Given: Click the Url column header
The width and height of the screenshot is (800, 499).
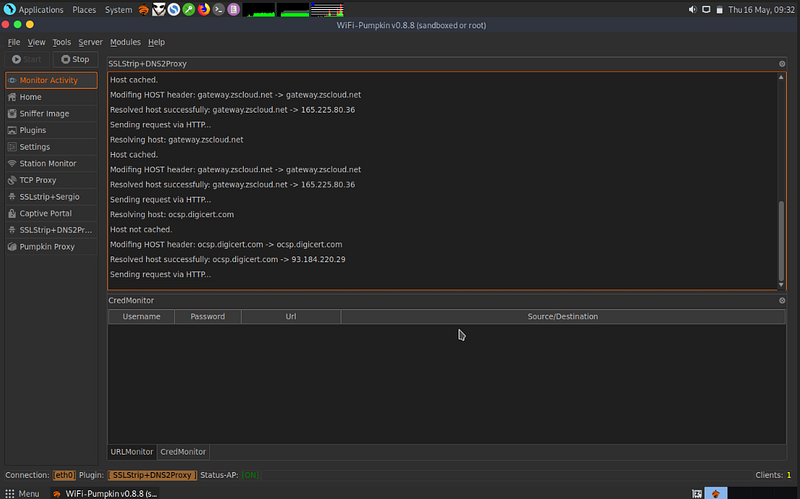Looking at the screenshot, I should tap(291, 316).
